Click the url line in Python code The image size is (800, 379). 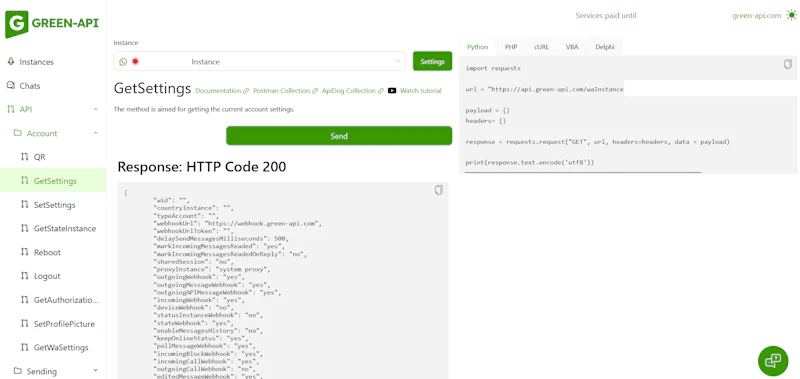pos(544,89)
